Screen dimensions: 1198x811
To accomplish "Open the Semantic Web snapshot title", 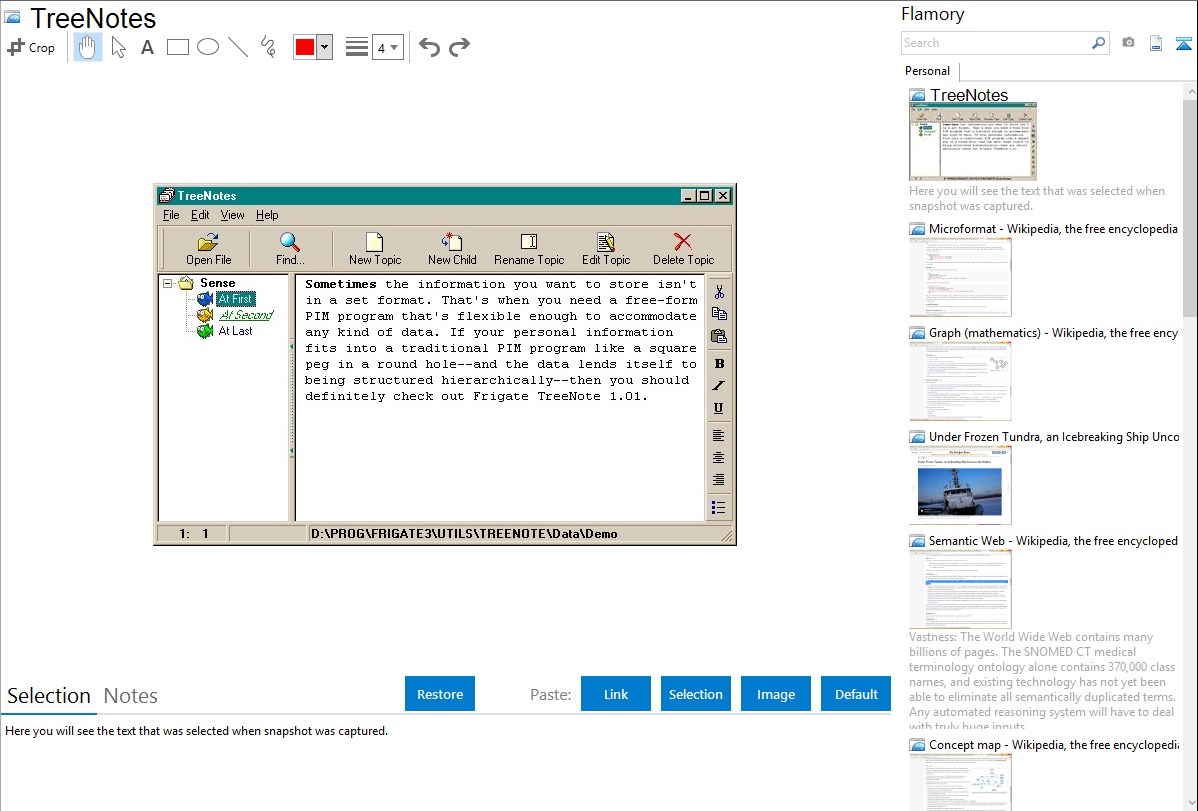I will coord(1053,540).
